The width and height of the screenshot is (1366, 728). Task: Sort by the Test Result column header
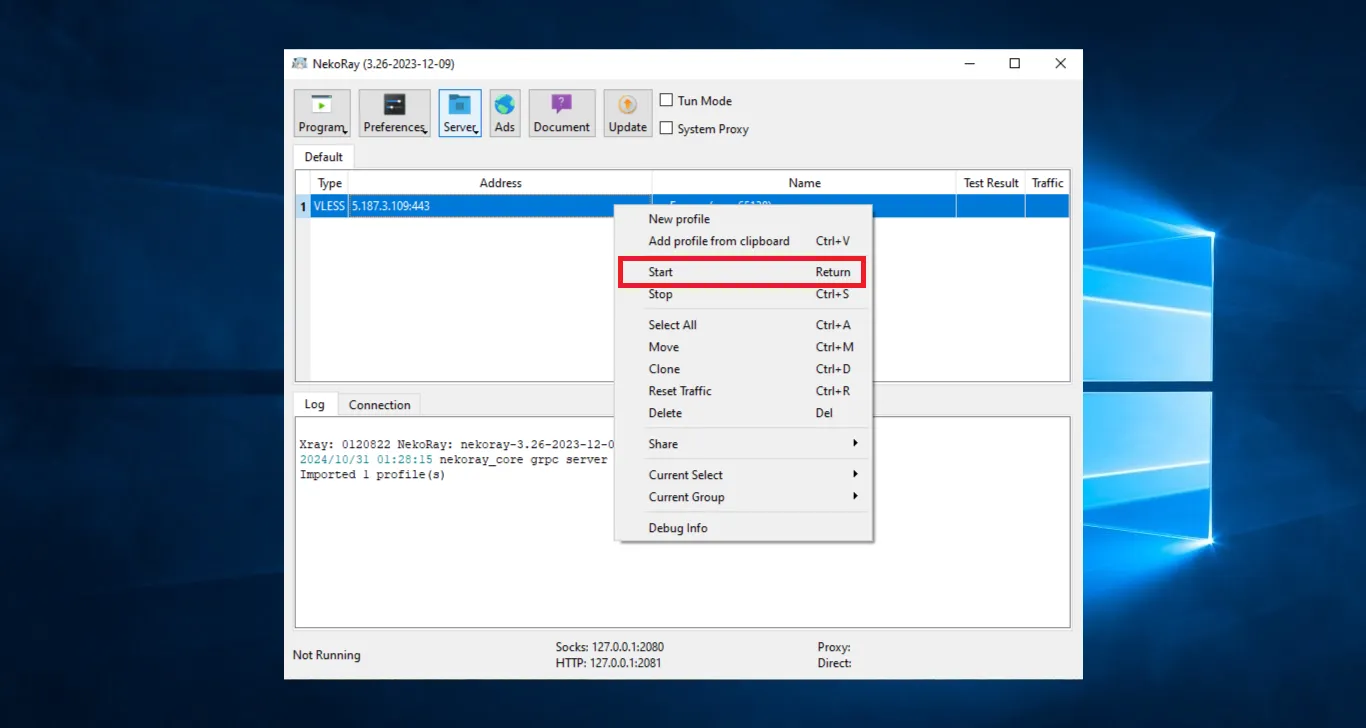tap(991, 183)
